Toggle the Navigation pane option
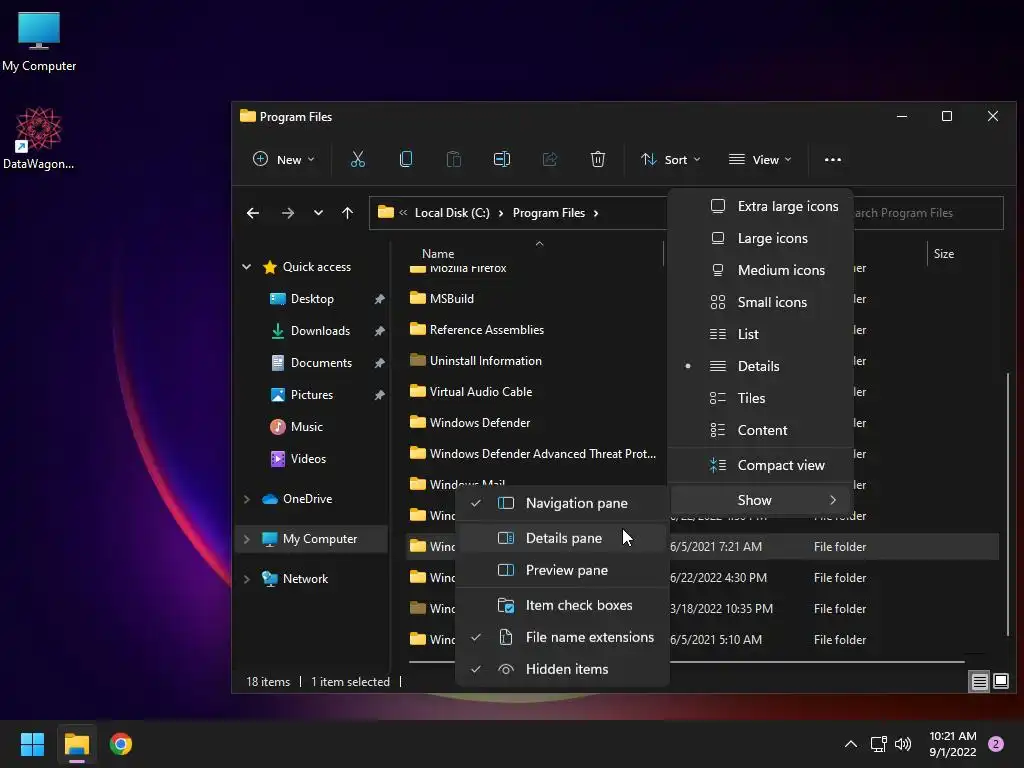The image size is (1024, 768). (562, 504)
